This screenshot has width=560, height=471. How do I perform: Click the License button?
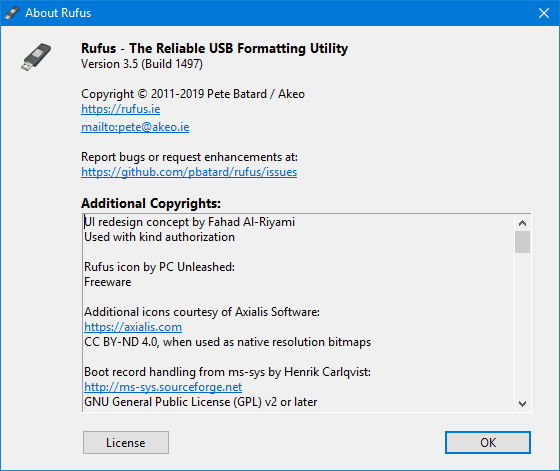[x=126, y=442]
